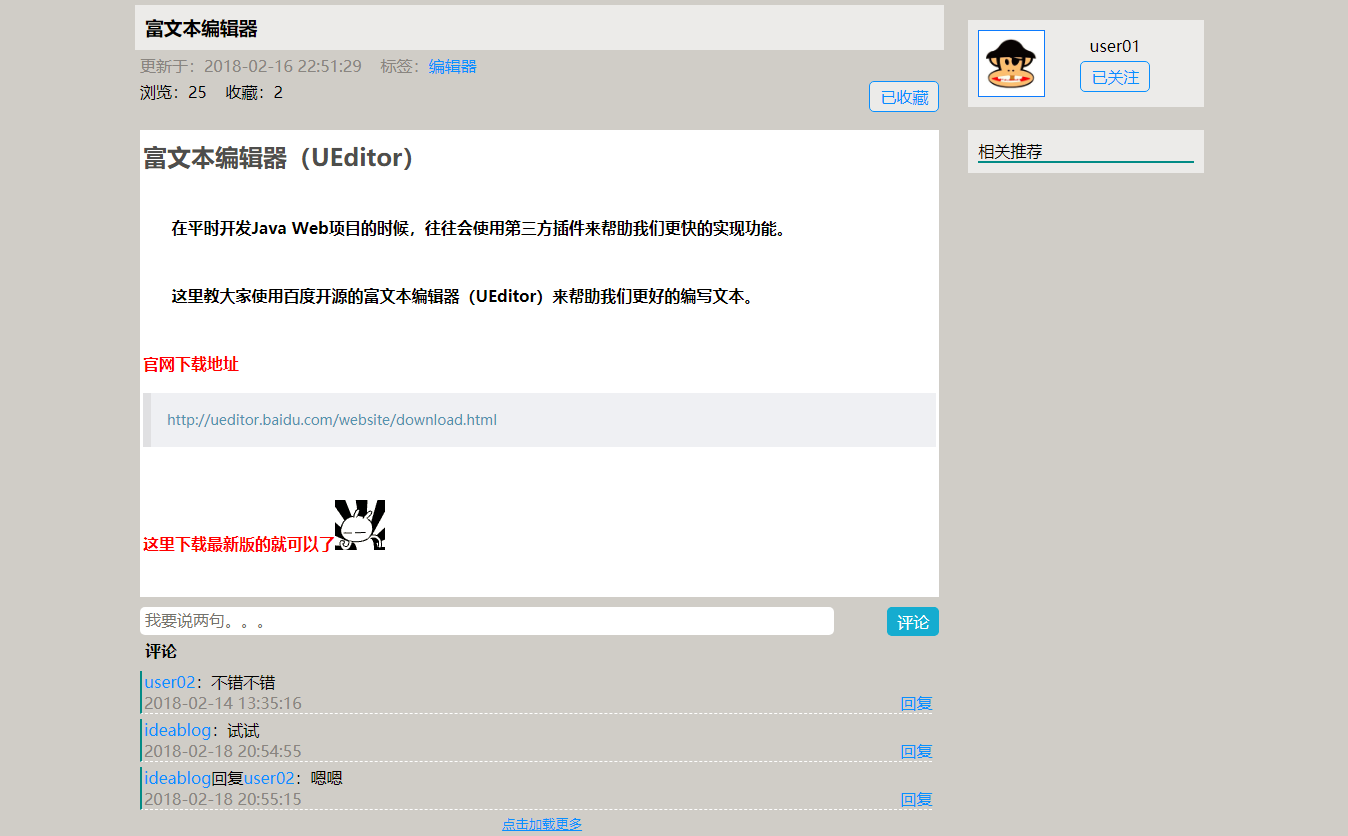Click timestamp 2018-02-14 13:35:16
Viewport: 1348px width, 836px height.
pyautogui.click(x=223, y=704)
